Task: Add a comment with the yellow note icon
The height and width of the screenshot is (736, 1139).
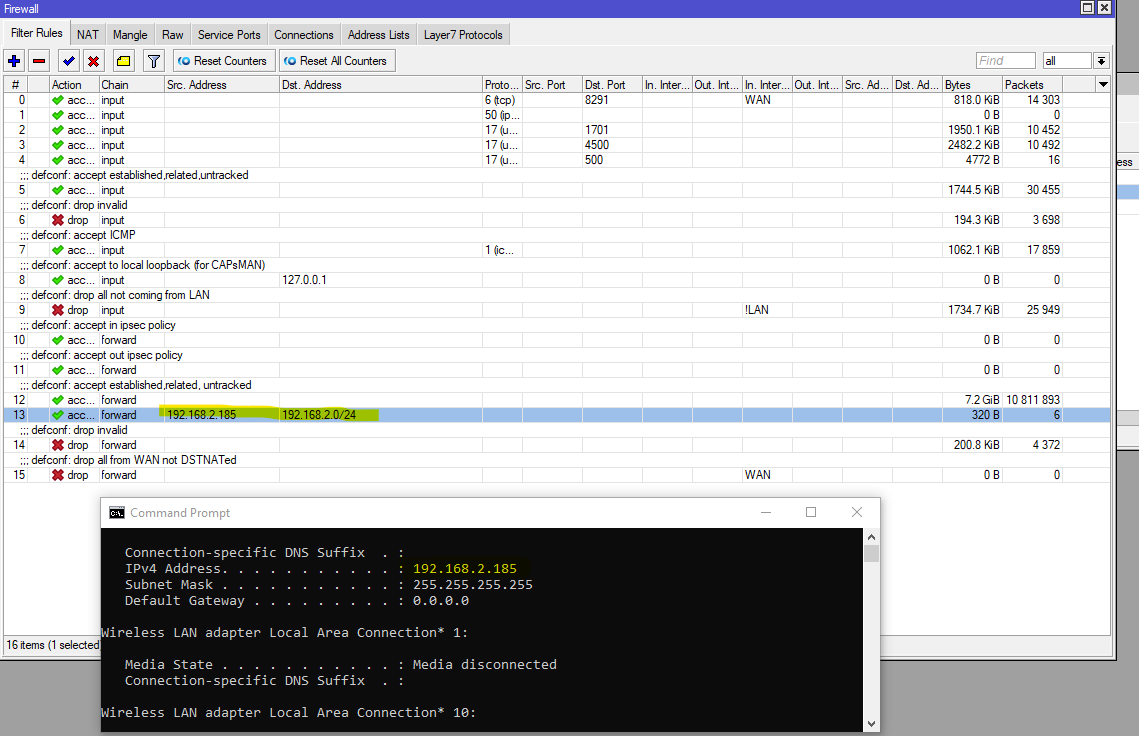Action: tap(123, 61)
